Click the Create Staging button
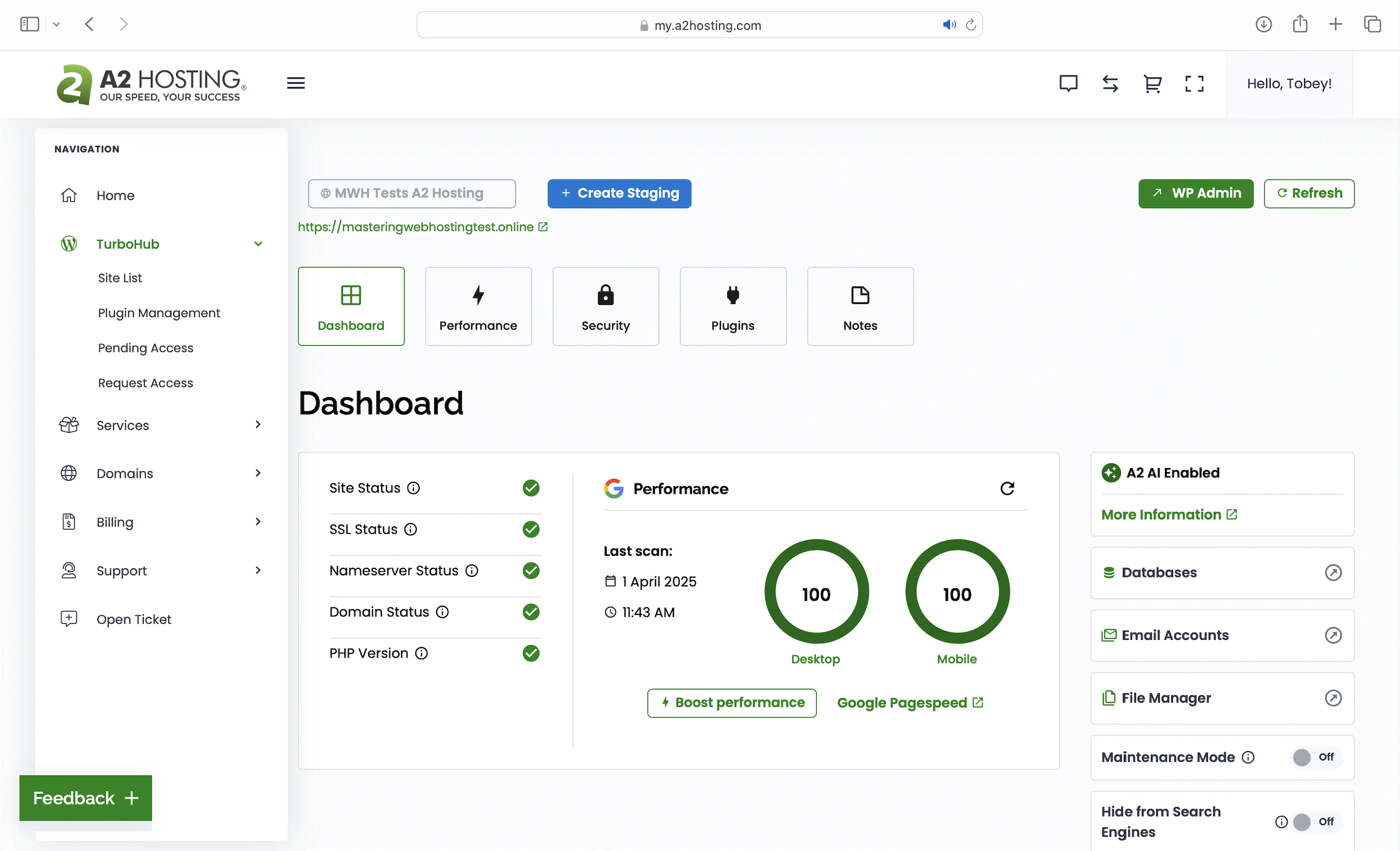This screenshot has width=1400, height=851. click(619, 193)
